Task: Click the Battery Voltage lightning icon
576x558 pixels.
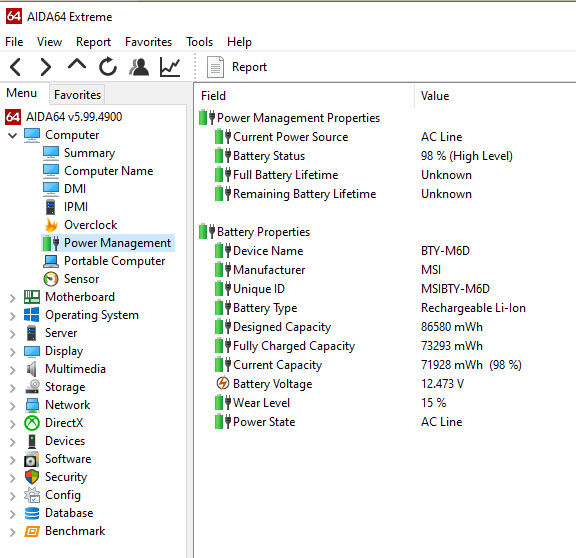Action: (x=223, y=383)
